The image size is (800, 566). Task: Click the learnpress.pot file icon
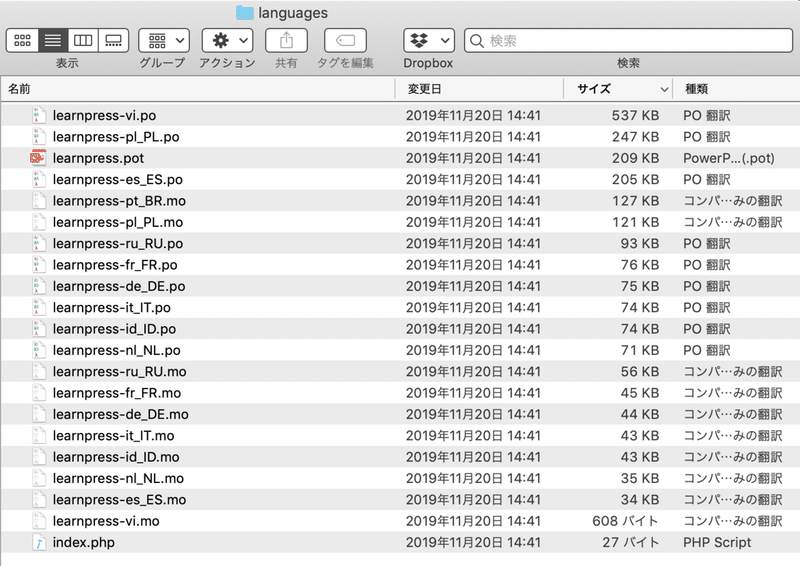click(x=38, y=158)
